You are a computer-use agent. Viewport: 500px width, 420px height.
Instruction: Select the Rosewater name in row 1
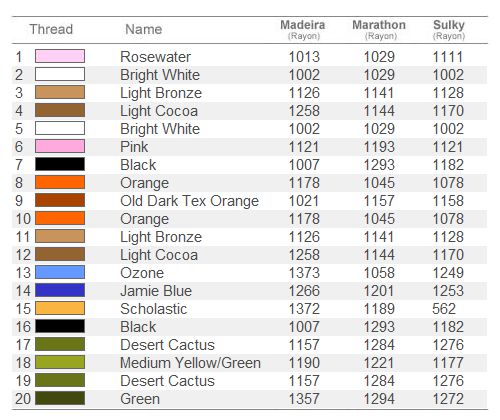click(155, 57)
